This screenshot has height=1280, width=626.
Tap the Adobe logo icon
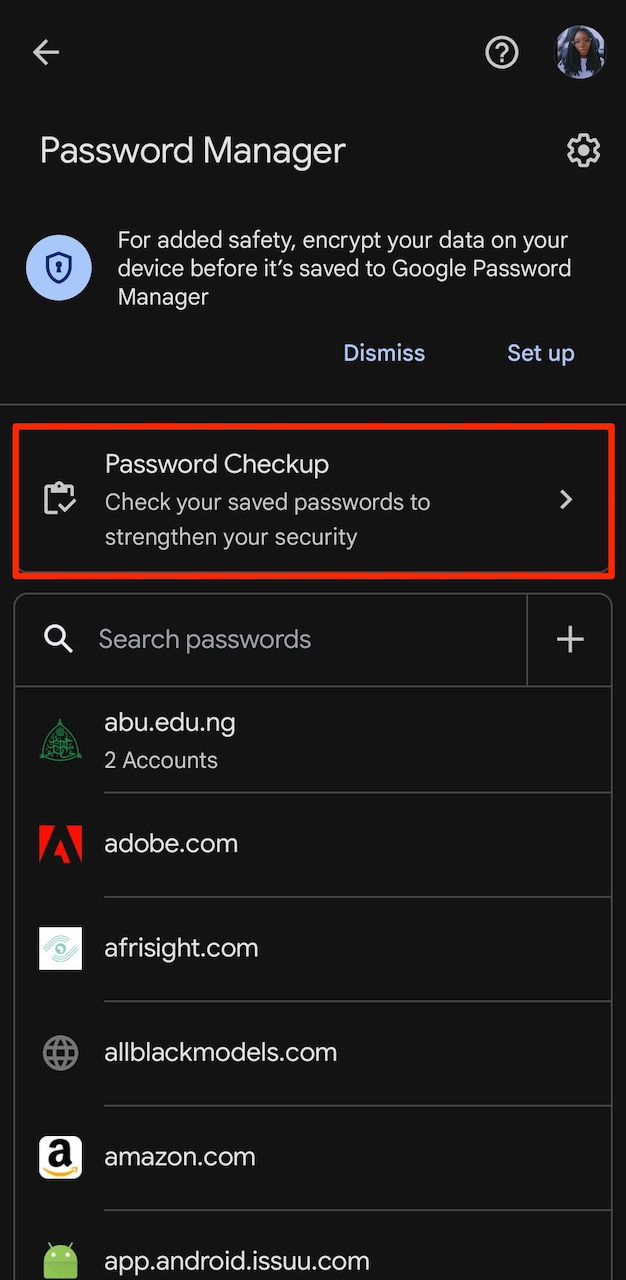coord(60,844)
